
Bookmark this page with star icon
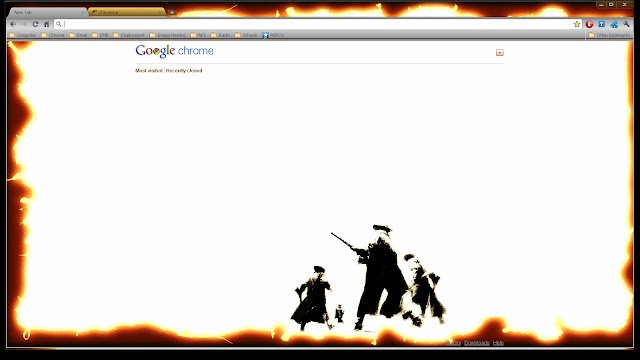[x=577, y=24]
